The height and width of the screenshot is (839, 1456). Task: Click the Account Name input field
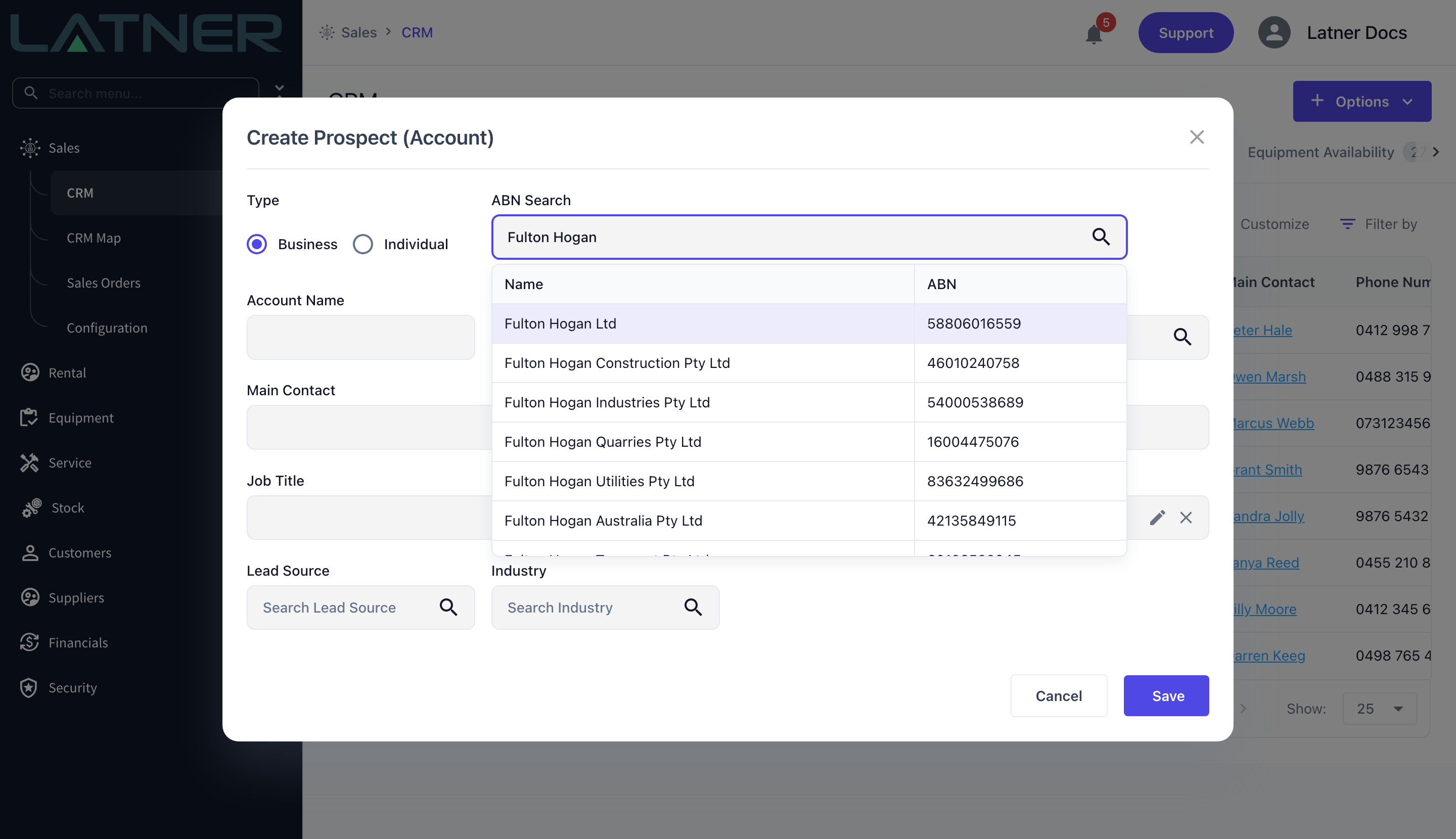pos(361,337)
